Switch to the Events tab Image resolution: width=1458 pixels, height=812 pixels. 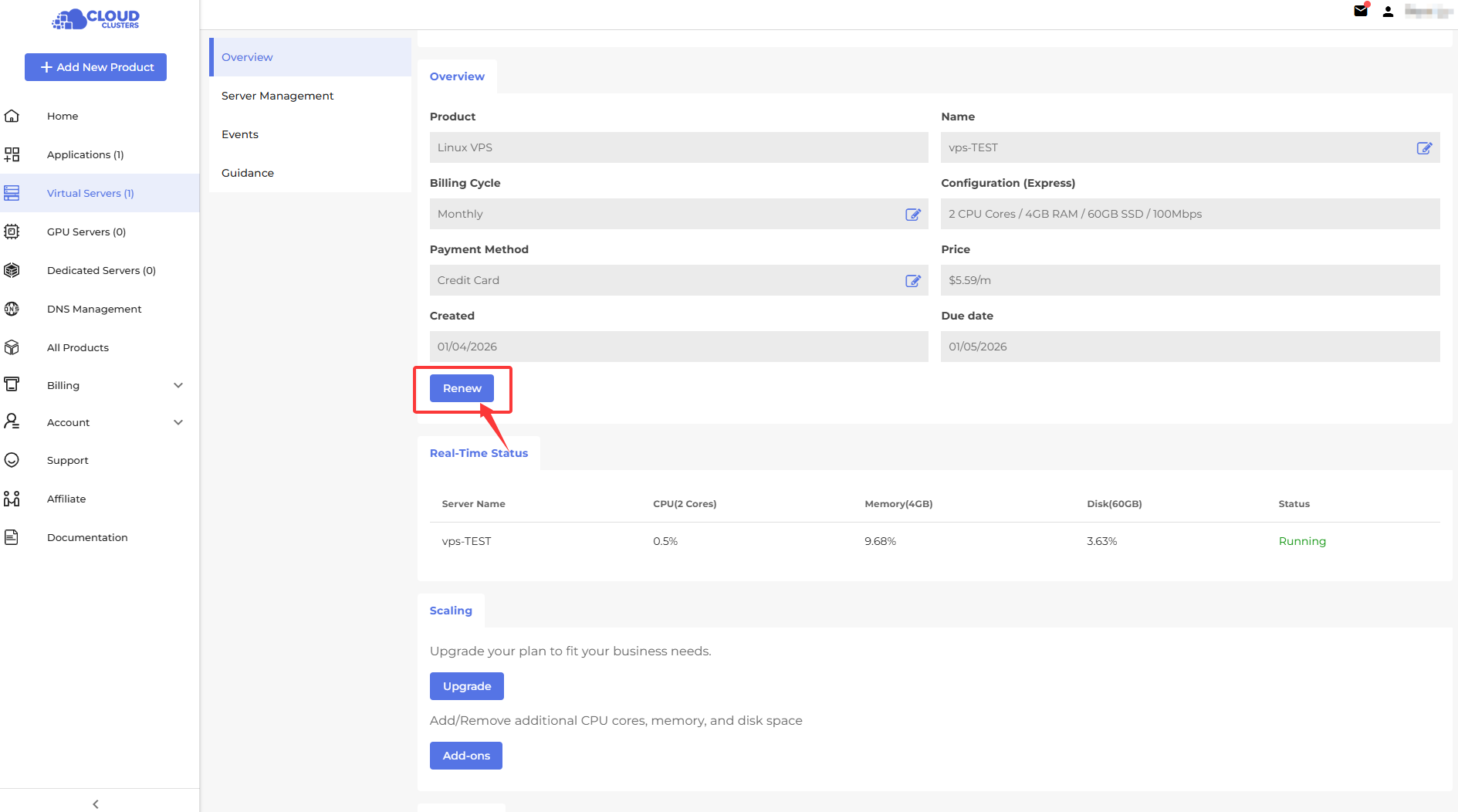pyautogui.click(x=240, y=134)
